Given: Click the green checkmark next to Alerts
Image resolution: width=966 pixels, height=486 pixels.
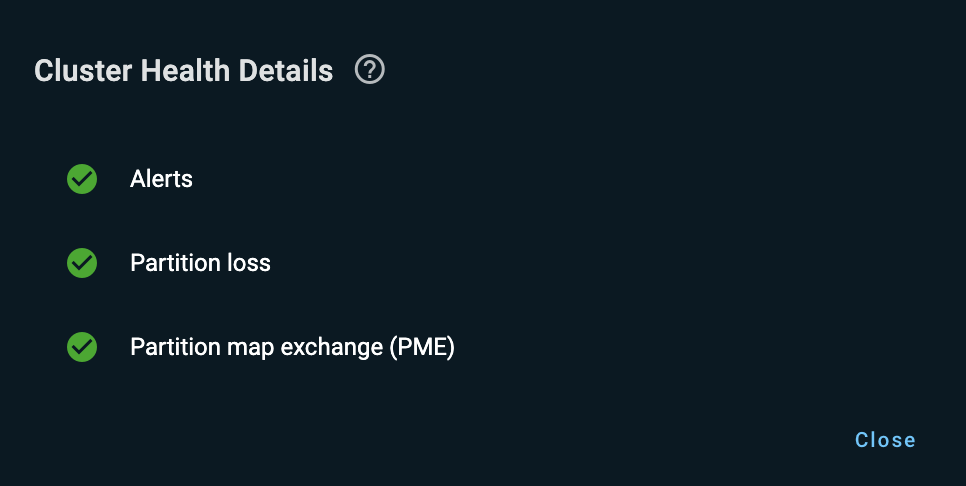Looking at the screenshot, I should [82, 179].
